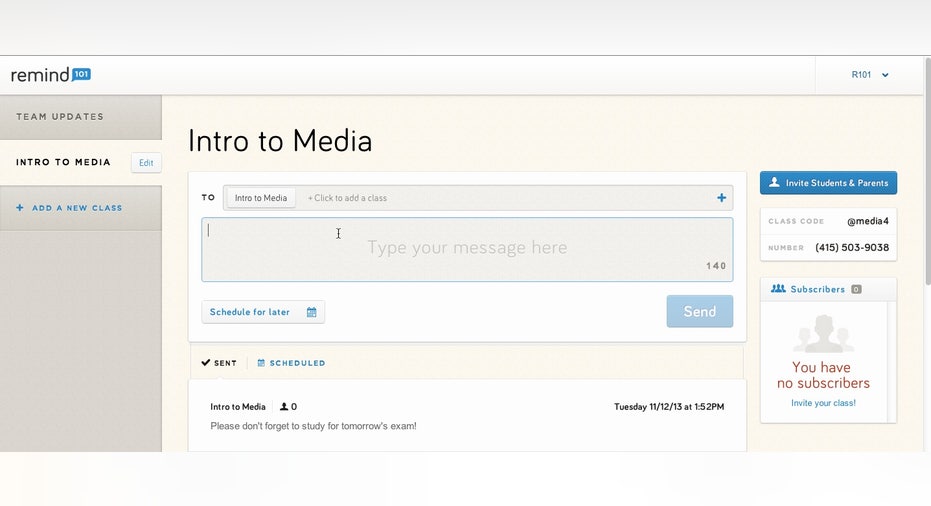
Task: Switch to the Sent tab
Action: (219, 363)
